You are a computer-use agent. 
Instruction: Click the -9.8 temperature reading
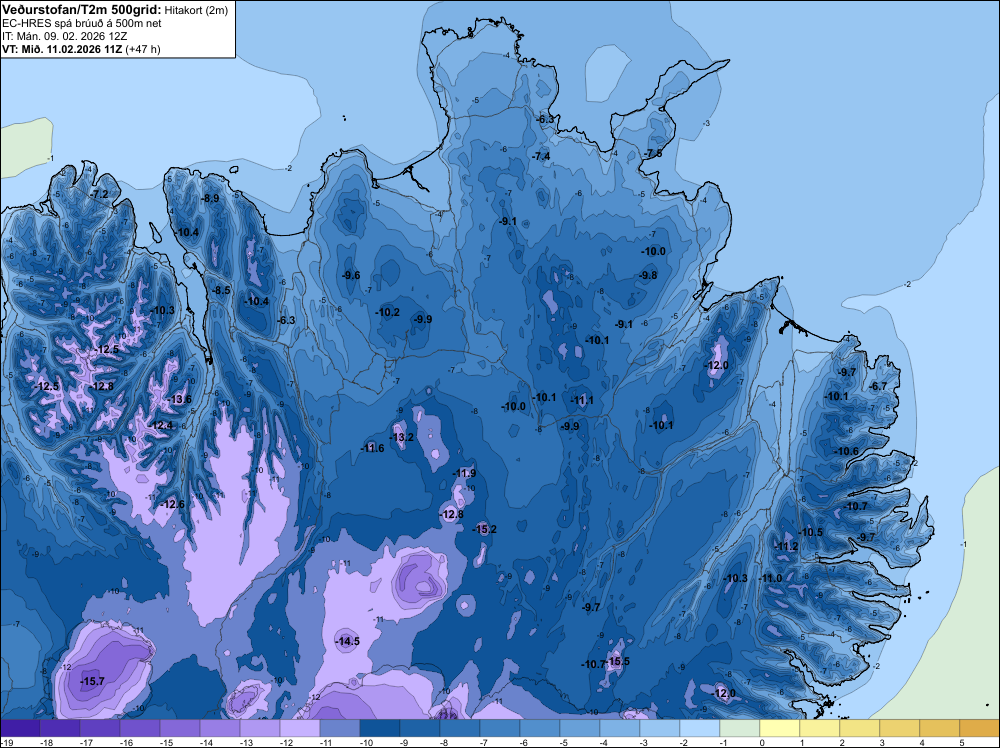coord(648,275)
